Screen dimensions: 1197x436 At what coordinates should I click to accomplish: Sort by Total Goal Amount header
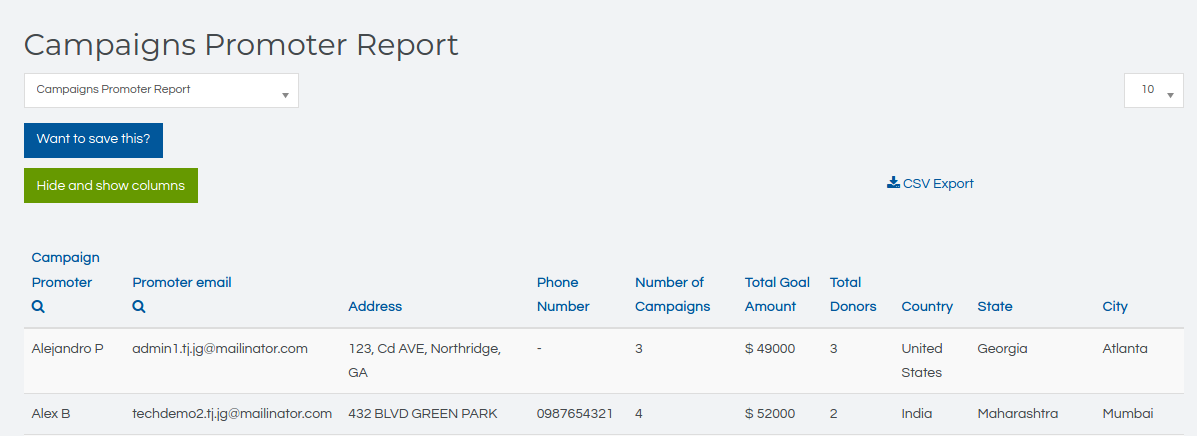click(777, 294)
